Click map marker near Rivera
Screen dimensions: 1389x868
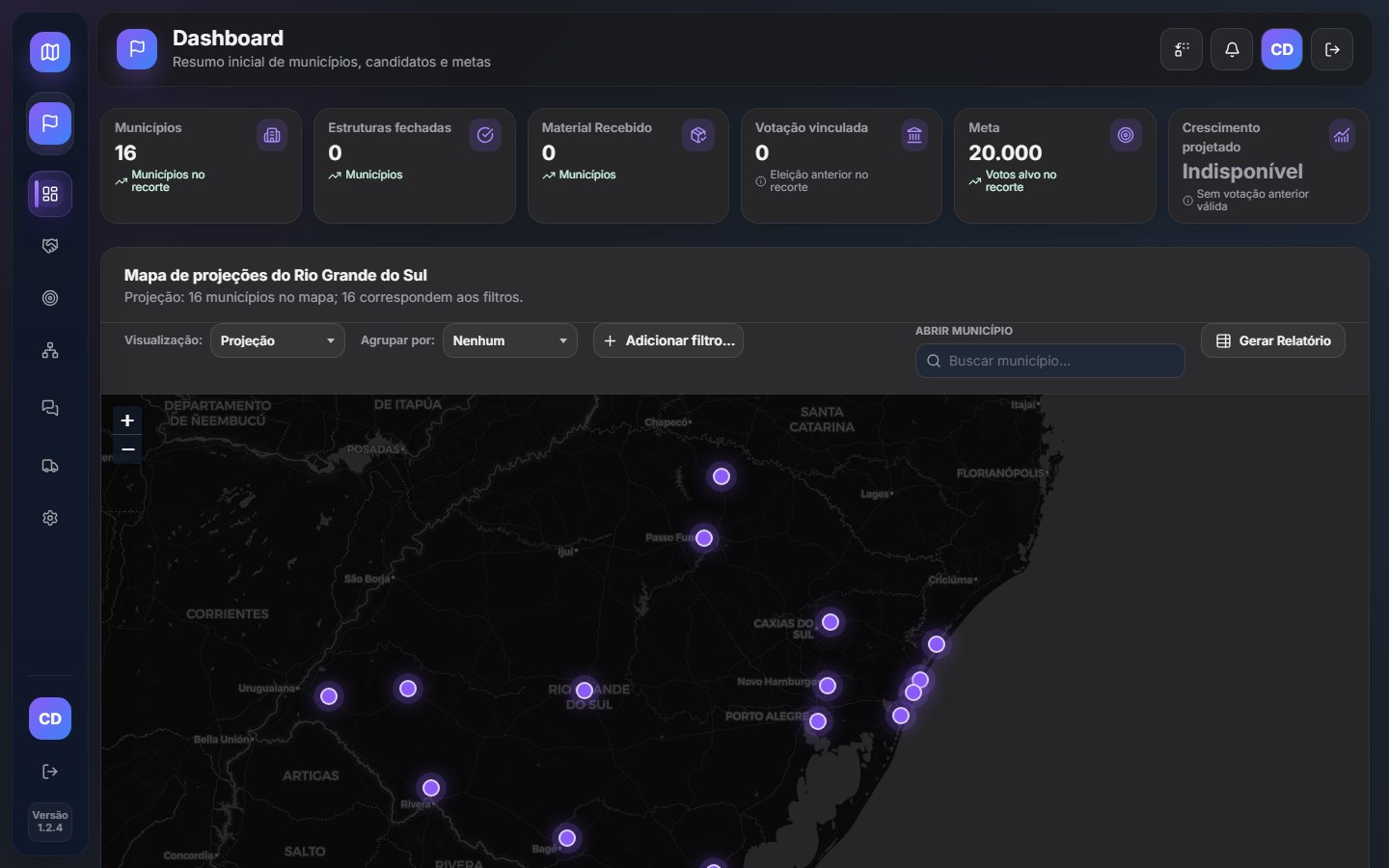click(431, 788)
